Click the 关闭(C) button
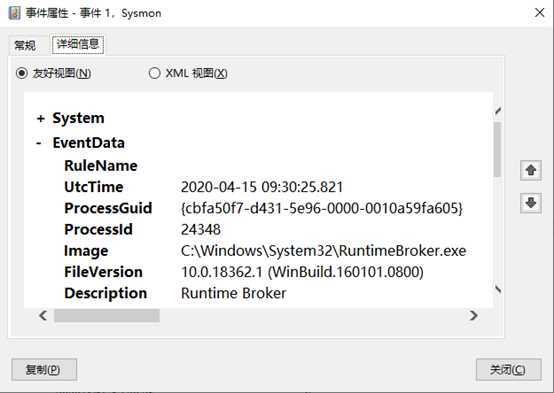 click(x=508, y=370)
